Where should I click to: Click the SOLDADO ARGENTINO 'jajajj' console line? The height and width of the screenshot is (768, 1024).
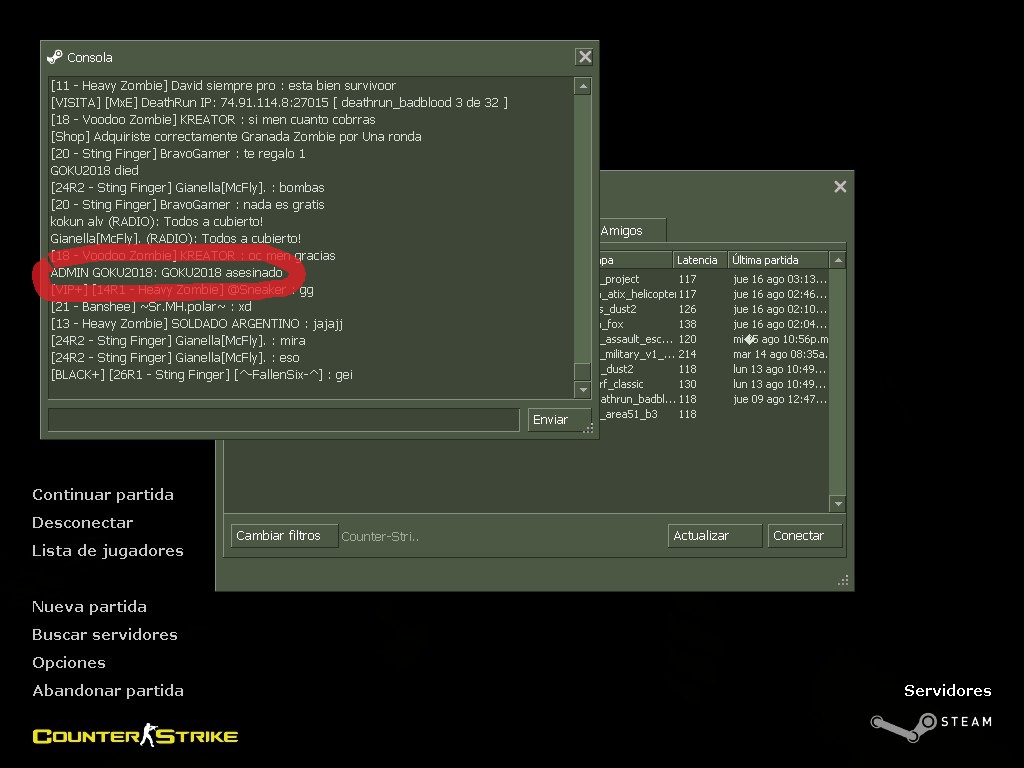[x=197, y=323]
